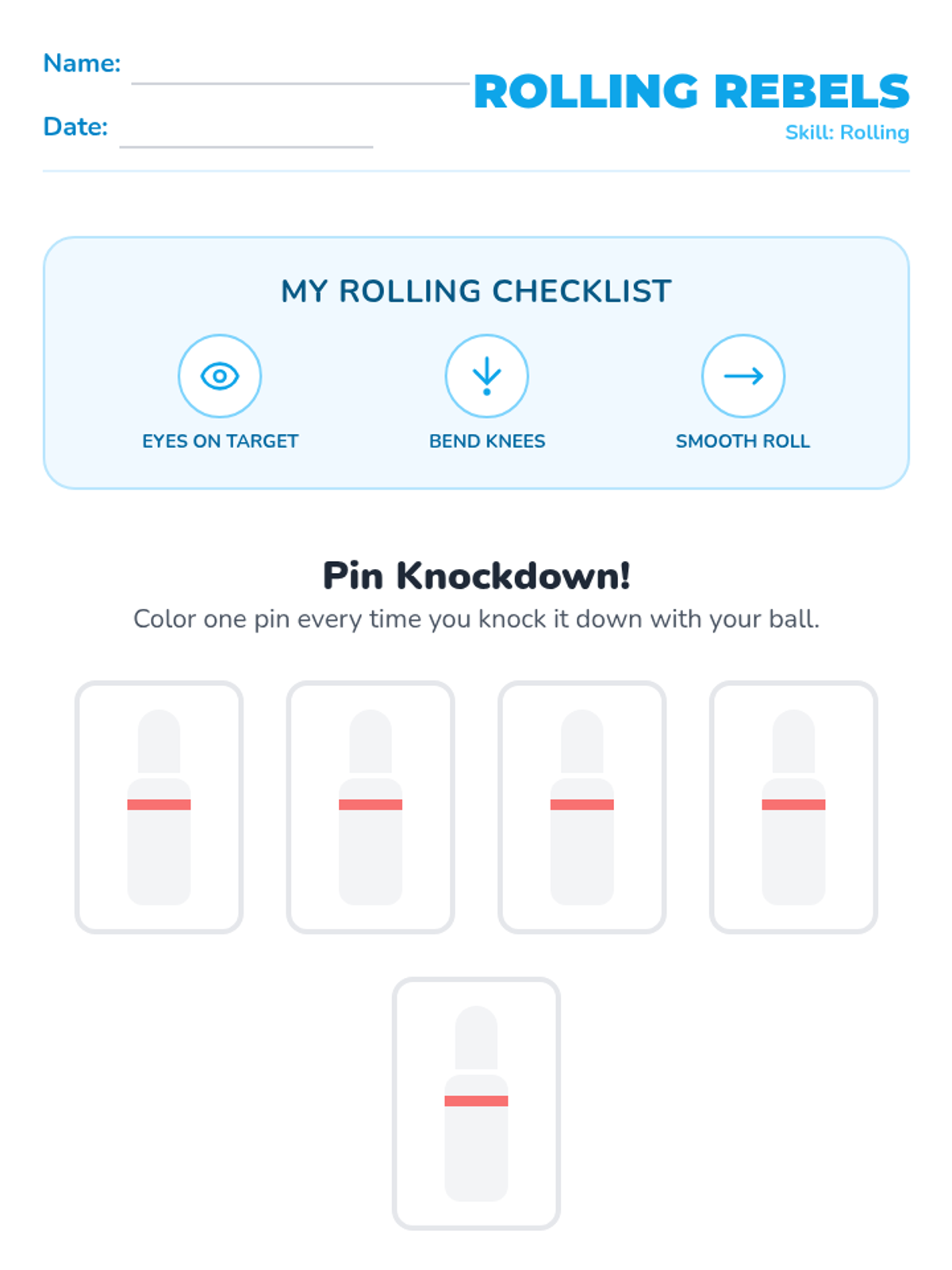This screenshot has height=1270, width=952.
Task: Click the eye icon in the checklist
Action: tap(220, 375)
